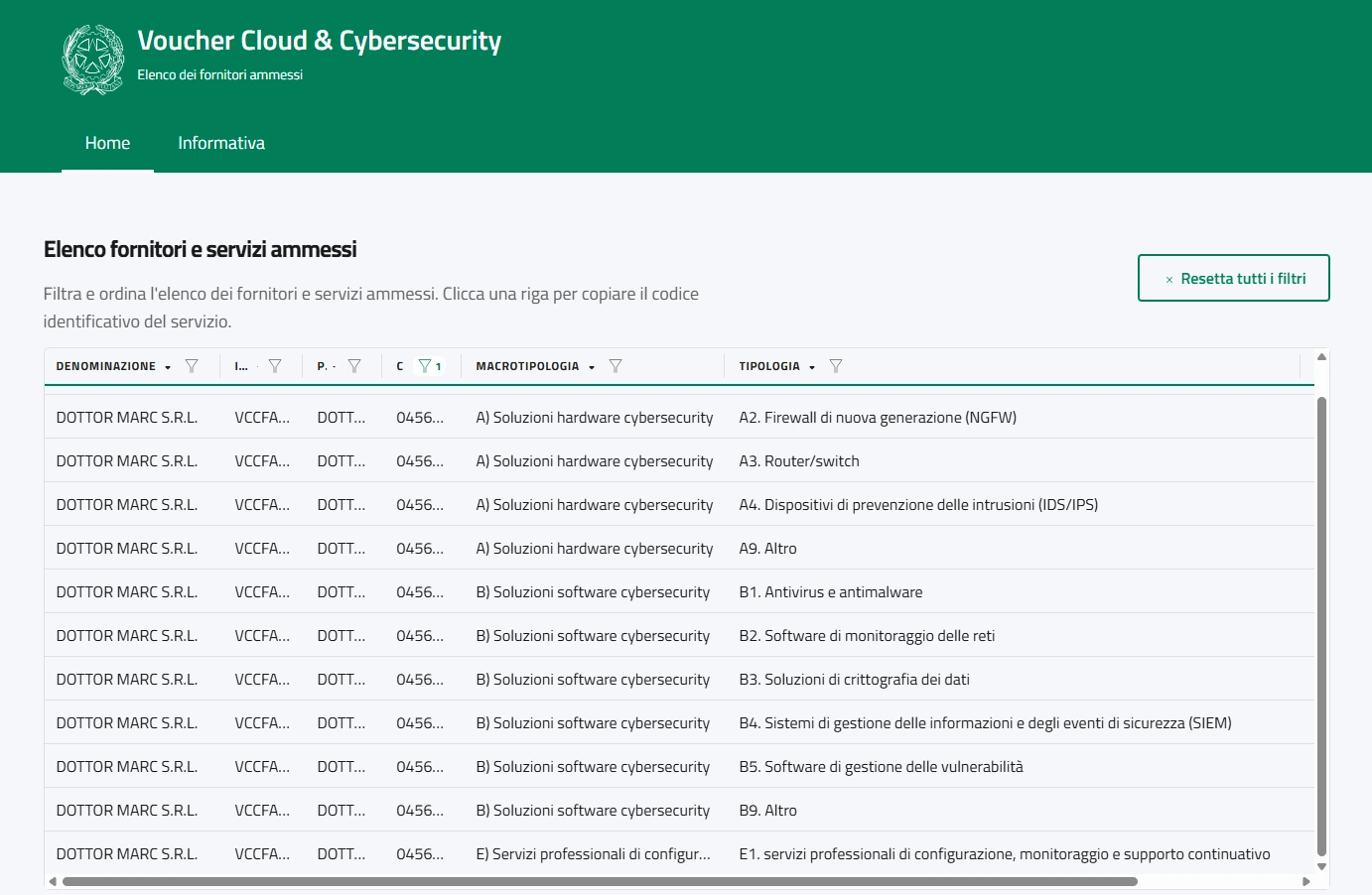Click 'DOTTOR MARC S.R.L.' in the B9 Altro row
Screen dimensions: 1372x895
(x=127, y=811)
